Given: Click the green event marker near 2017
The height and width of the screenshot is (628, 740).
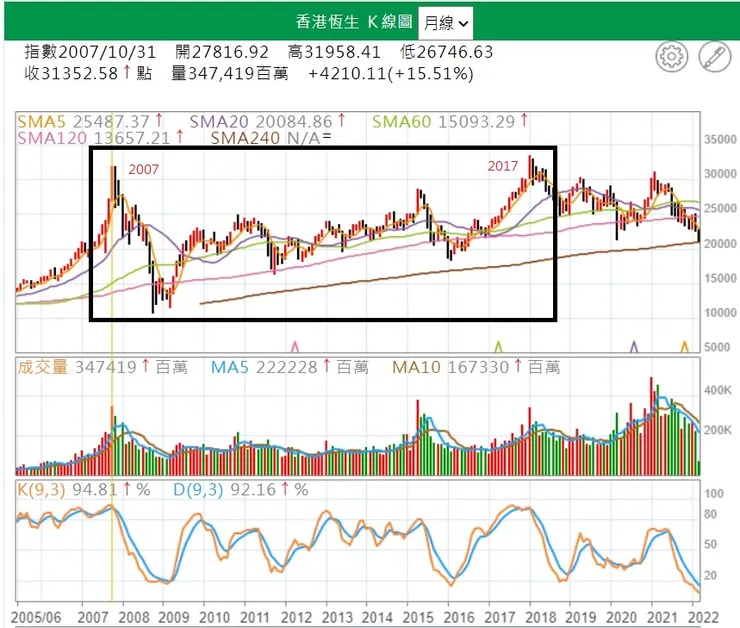Looking at the screenshot, I should pos(498,347).
